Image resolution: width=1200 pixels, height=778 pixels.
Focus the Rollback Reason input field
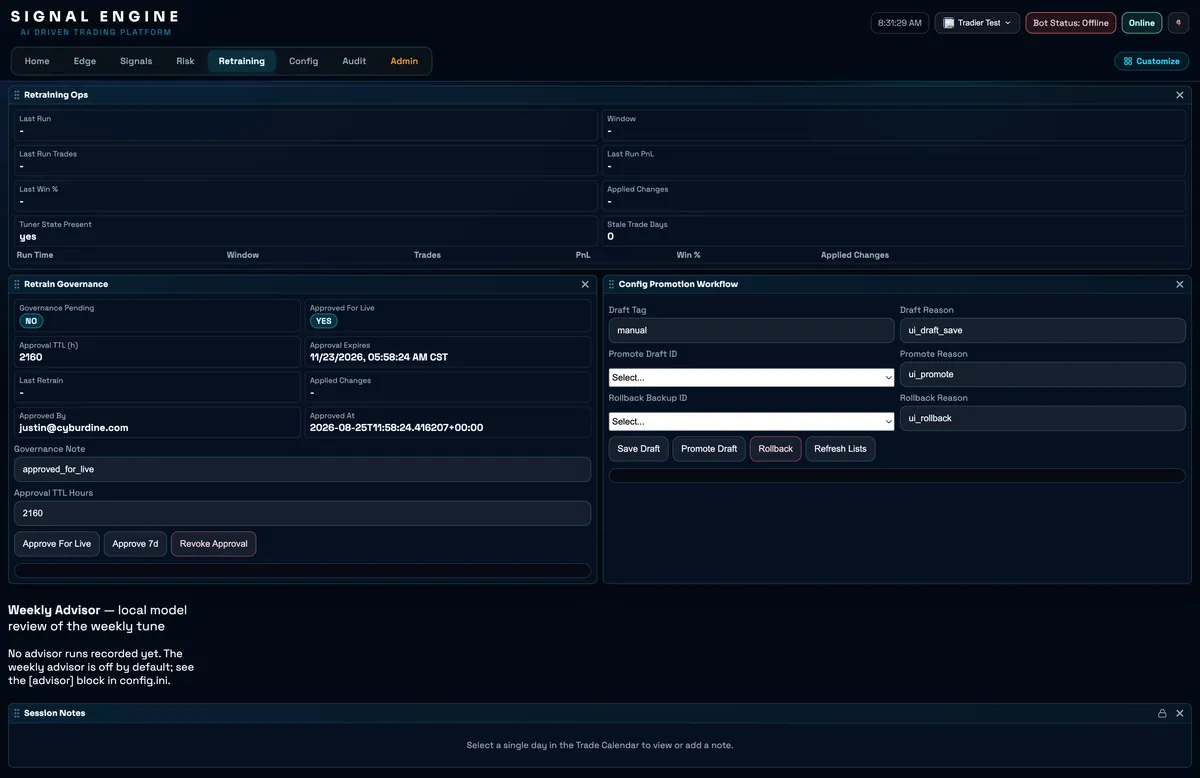point(1043,418)
